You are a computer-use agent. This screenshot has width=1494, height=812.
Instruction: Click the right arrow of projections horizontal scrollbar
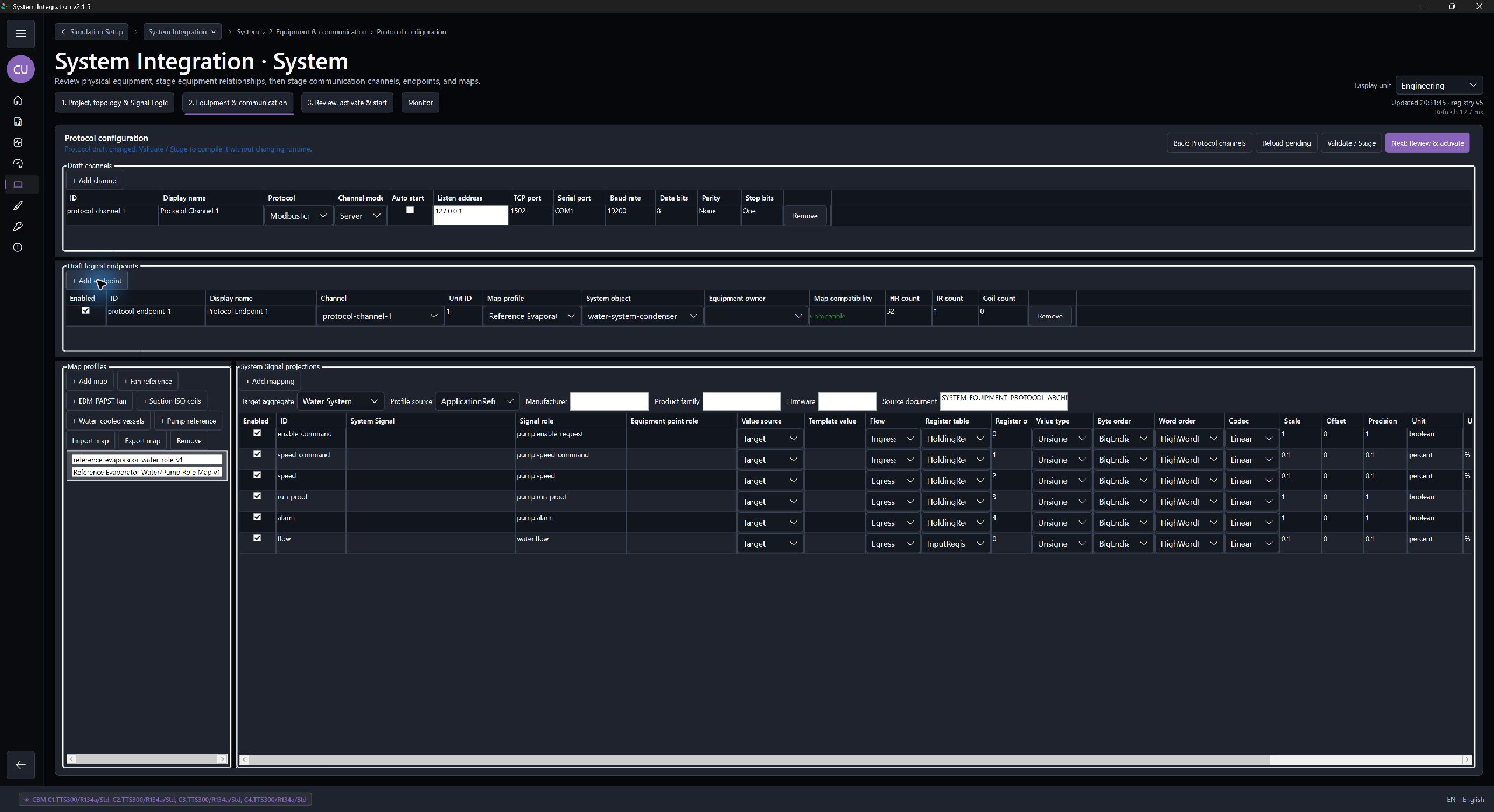(x=1467, y=759)
